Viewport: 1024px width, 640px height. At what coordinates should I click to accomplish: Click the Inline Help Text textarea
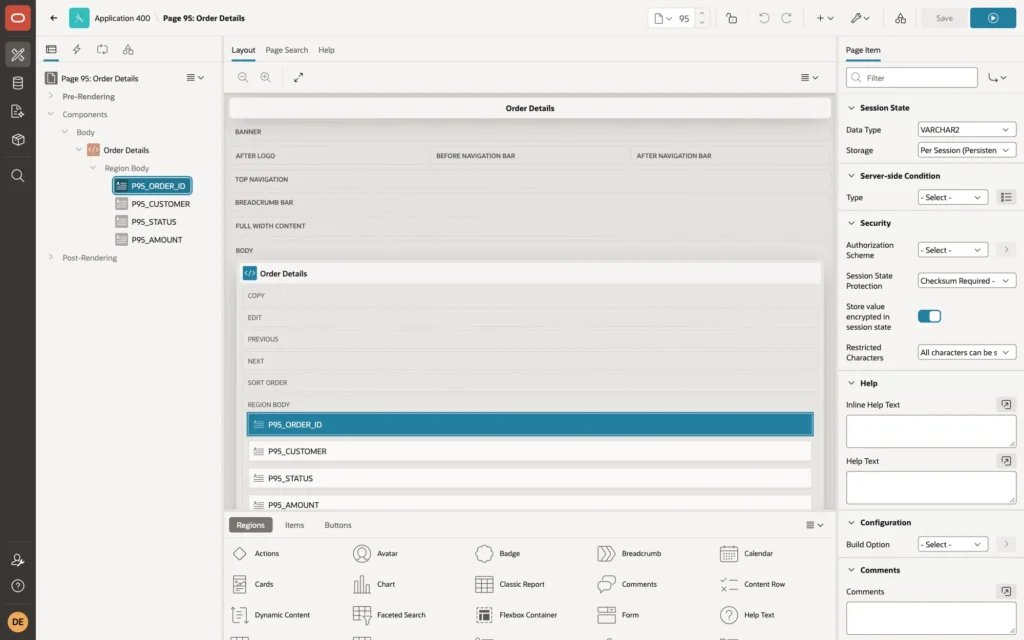pos(931,432)
